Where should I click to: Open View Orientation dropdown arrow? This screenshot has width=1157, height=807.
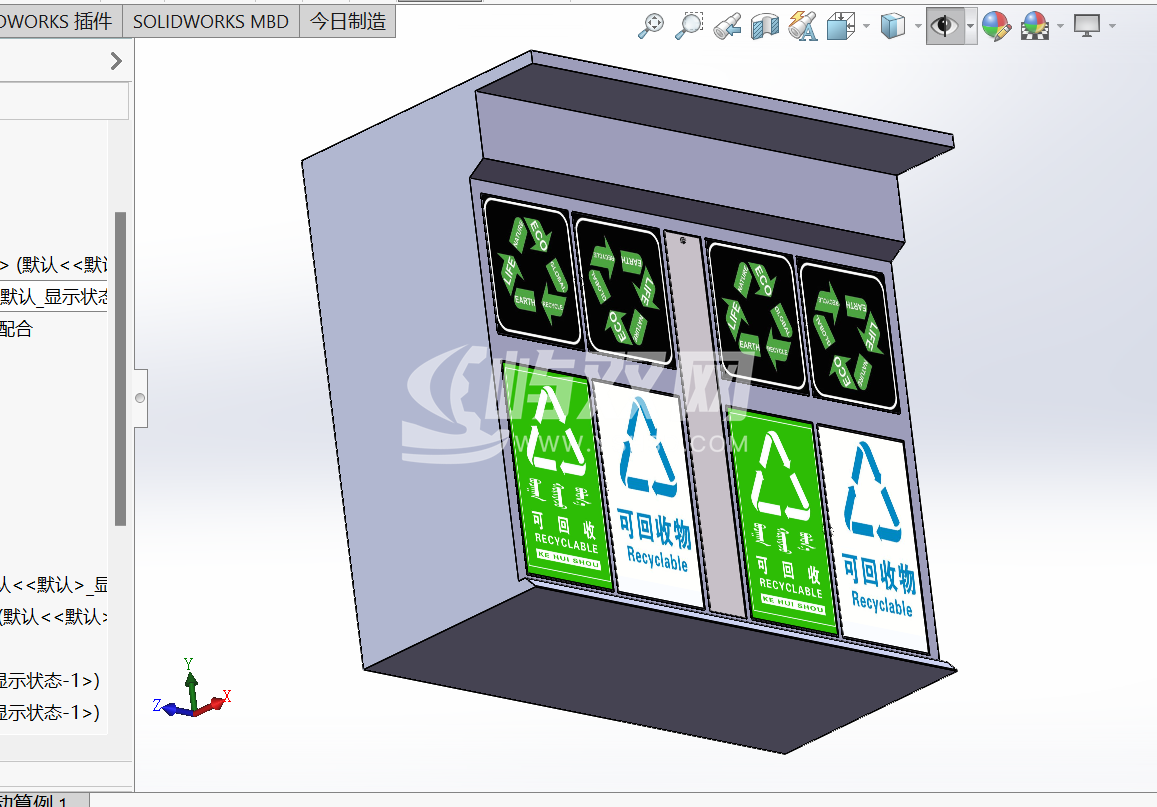[x=866, y=26]
